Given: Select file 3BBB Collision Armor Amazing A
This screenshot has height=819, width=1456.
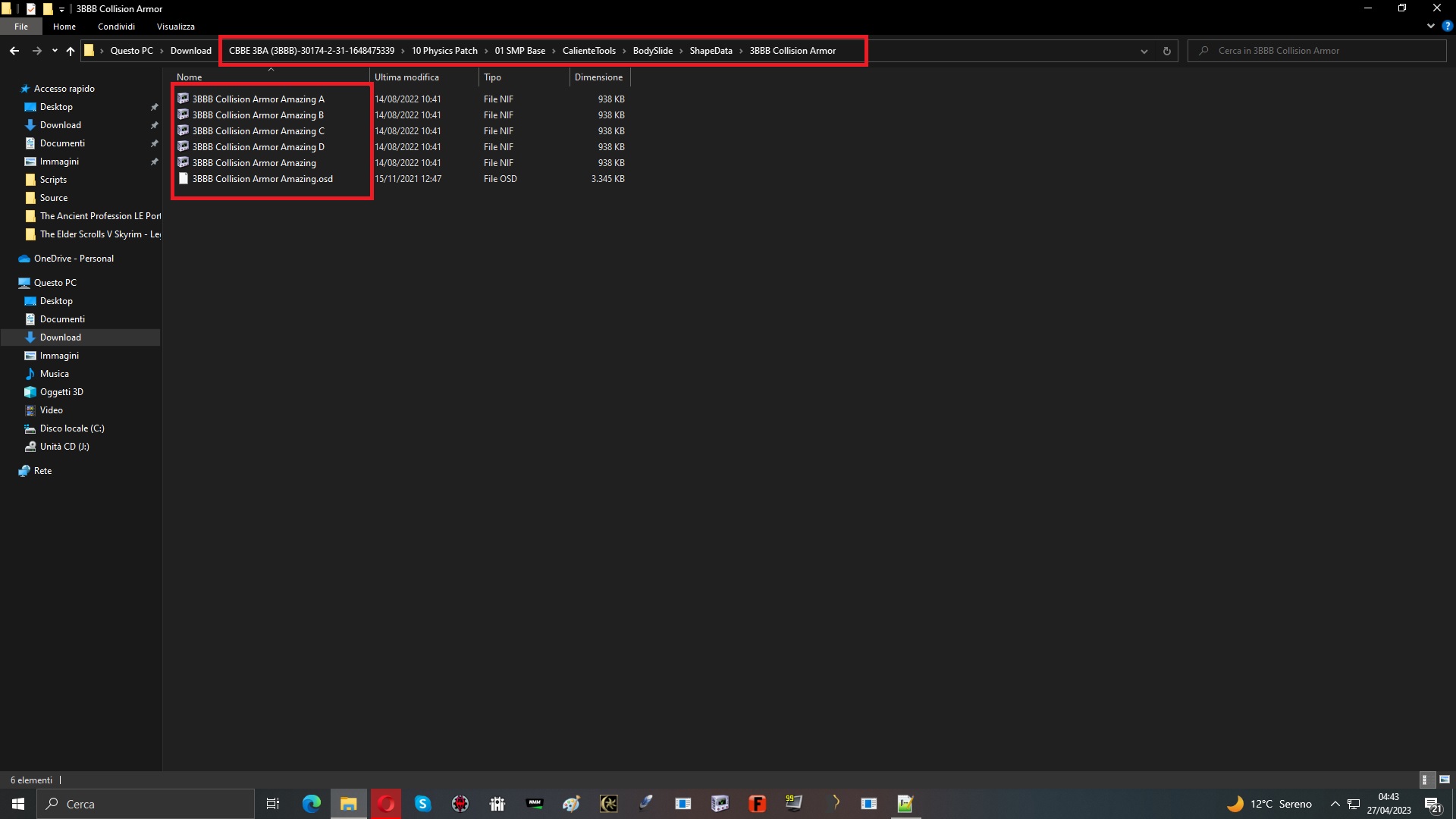Looking at the screenshot, I should click(x=258, y=99).
